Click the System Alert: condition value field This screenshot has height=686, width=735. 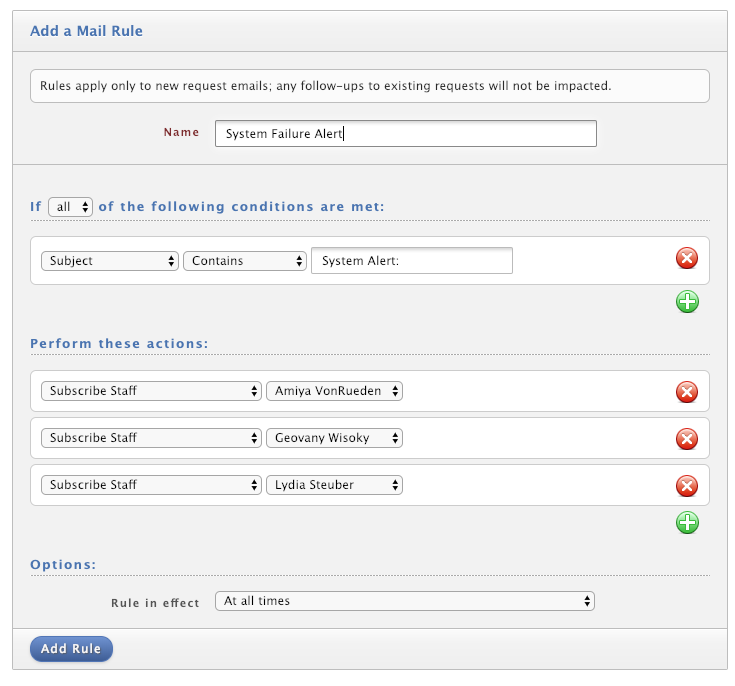point(412,261)
